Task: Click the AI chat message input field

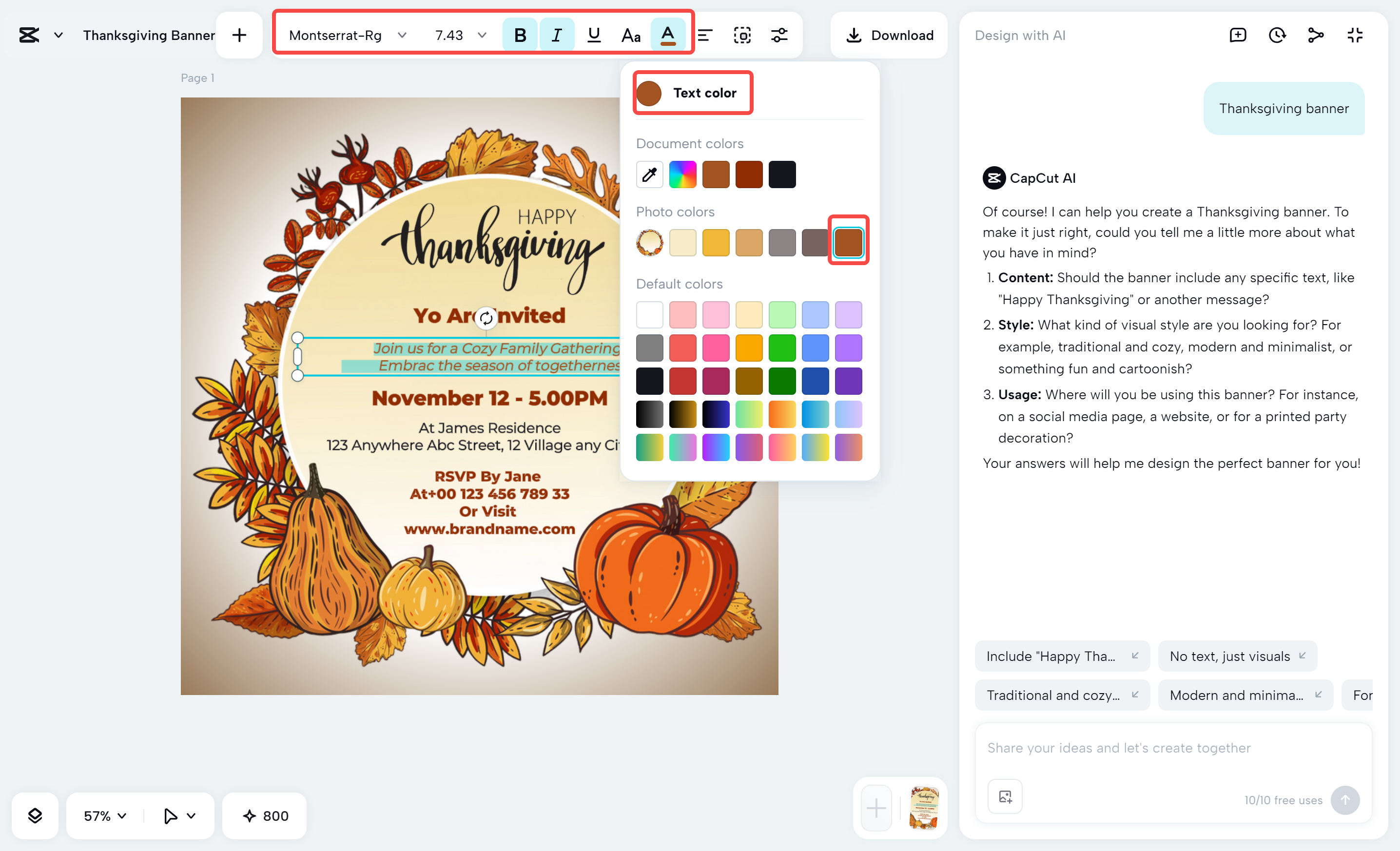Action: pos(1170,748)
